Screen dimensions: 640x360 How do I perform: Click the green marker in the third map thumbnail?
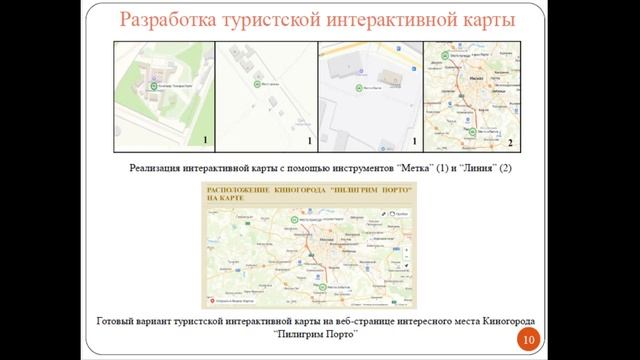click(x=359, y=88)
